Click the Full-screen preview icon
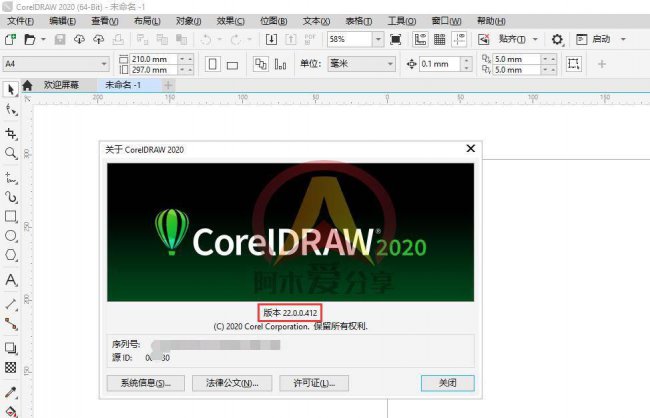The height and width of the screenshot is (418, 650). coord(396,39)
